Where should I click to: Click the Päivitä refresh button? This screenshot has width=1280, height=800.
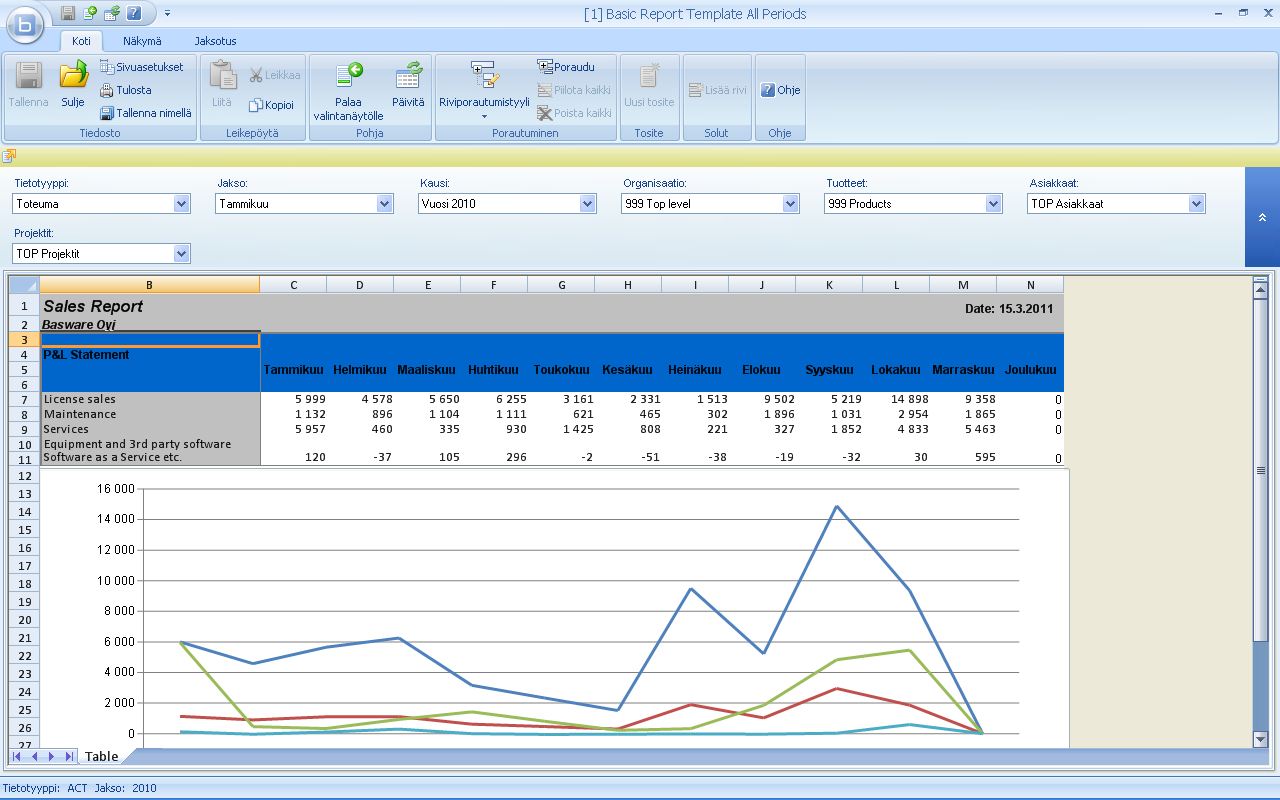tap(408, 85)
